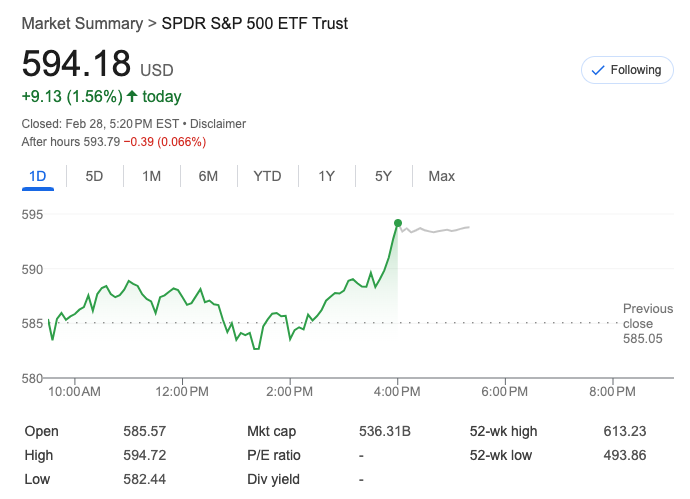This screenshot has height=499, width=690.
Task: Toggle the Following button
Action: coord(626,70)
